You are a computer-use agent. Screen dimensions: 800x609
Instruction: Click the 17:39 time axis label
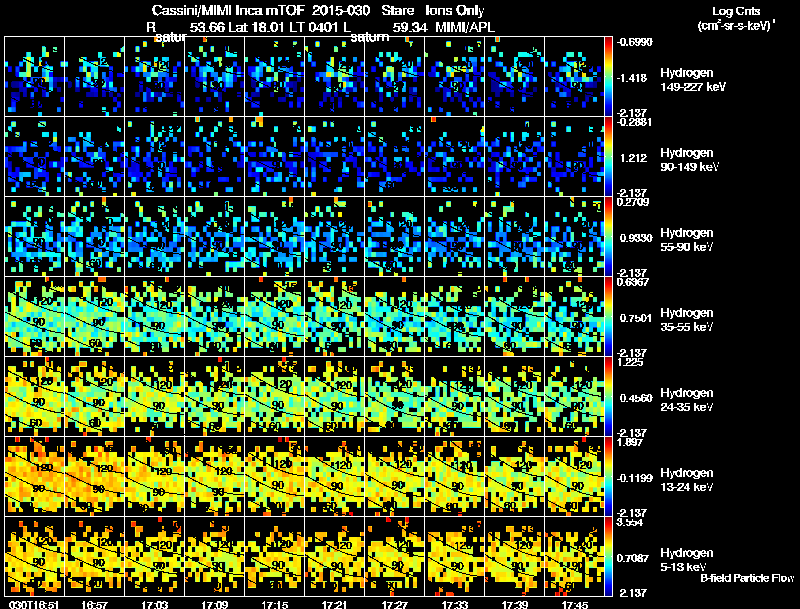[515, 604]
